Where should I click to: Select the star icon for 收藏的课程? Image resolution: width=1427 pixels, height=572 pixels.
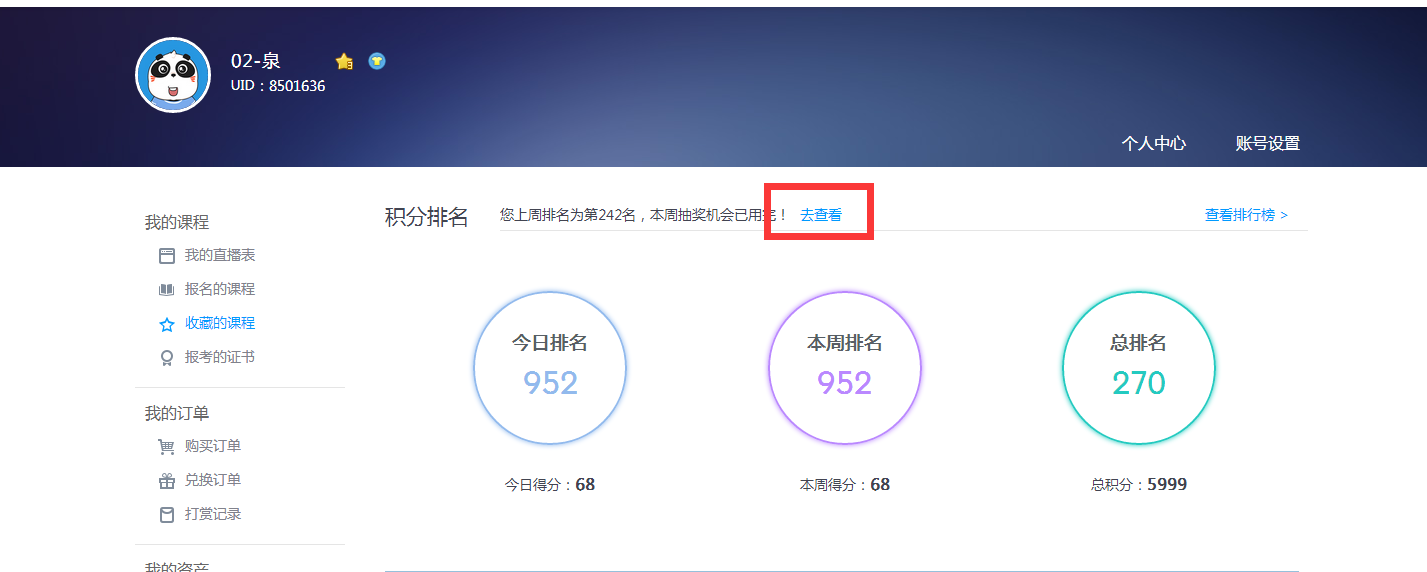pos(167,324)
